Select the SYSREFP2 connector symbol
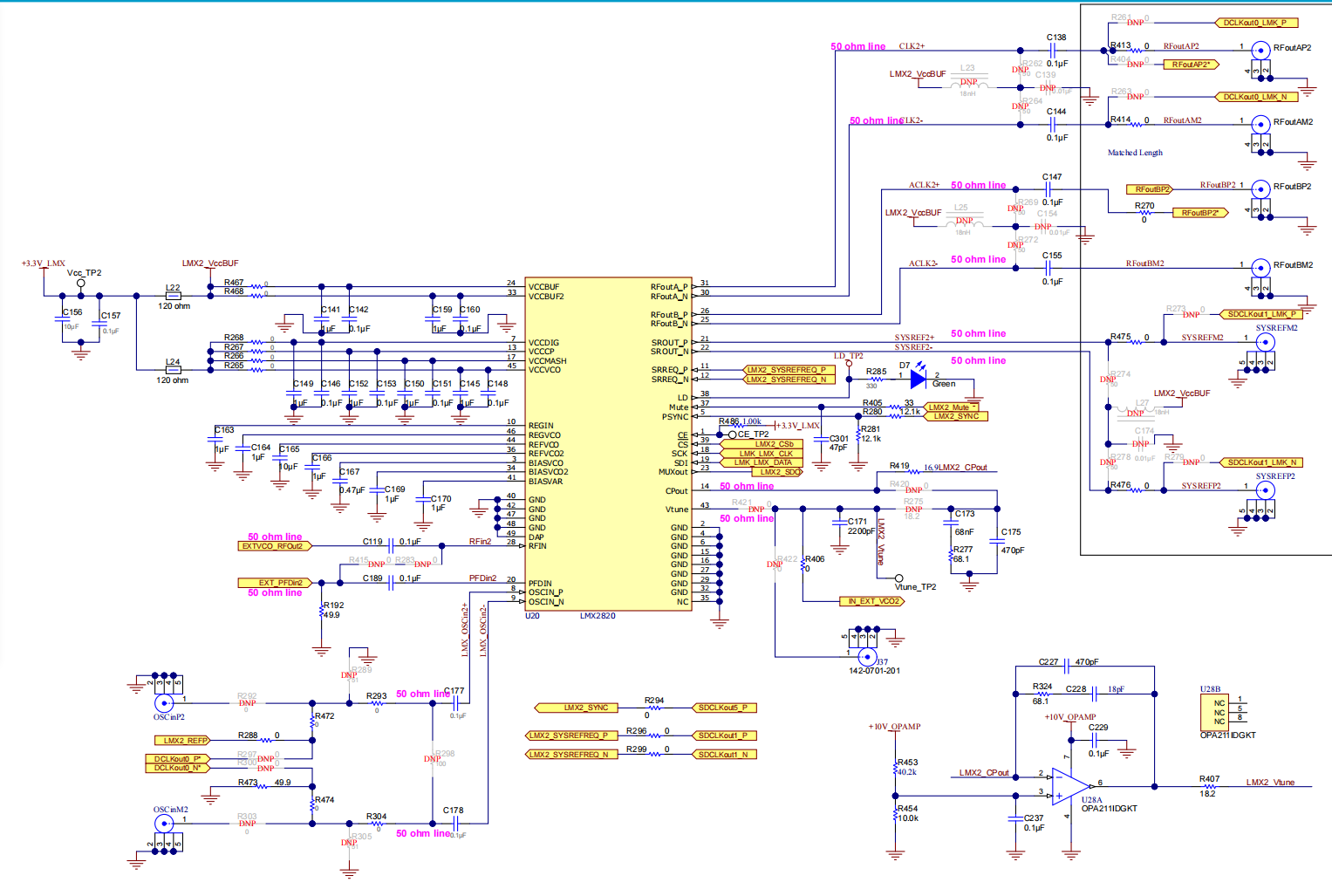 (x=1264, y=490)
